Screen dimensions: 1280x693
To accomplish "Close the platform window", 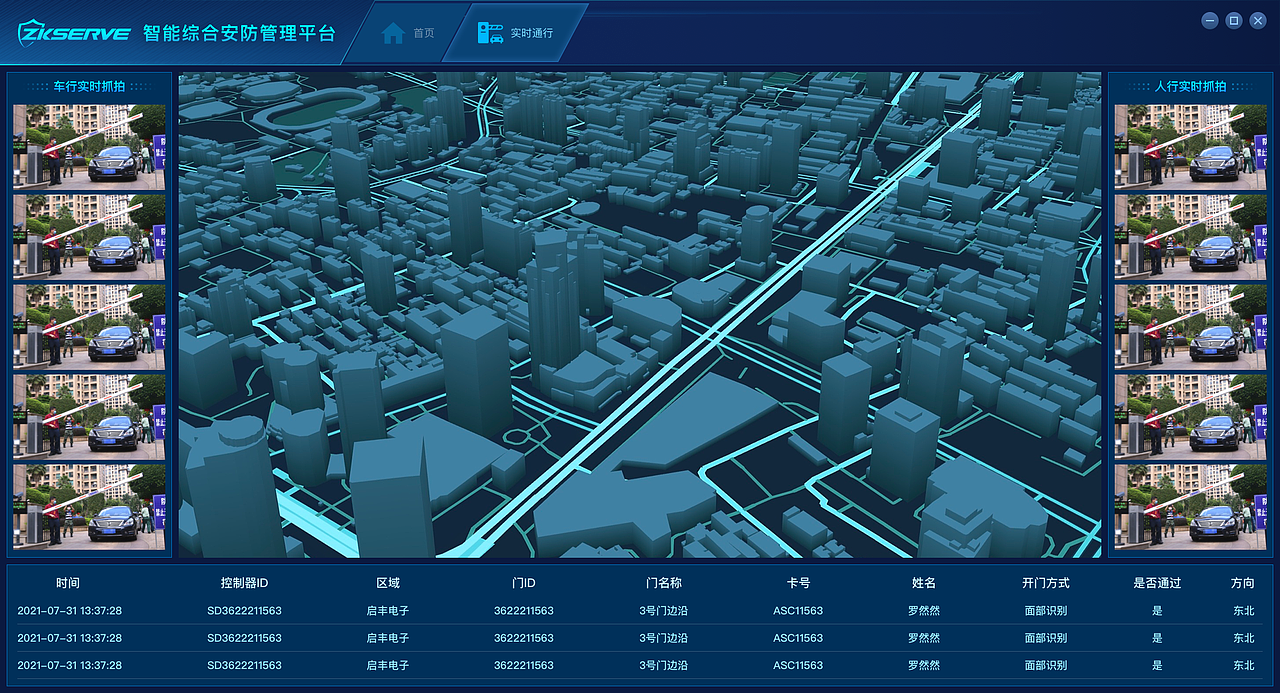I will 1258,20.
